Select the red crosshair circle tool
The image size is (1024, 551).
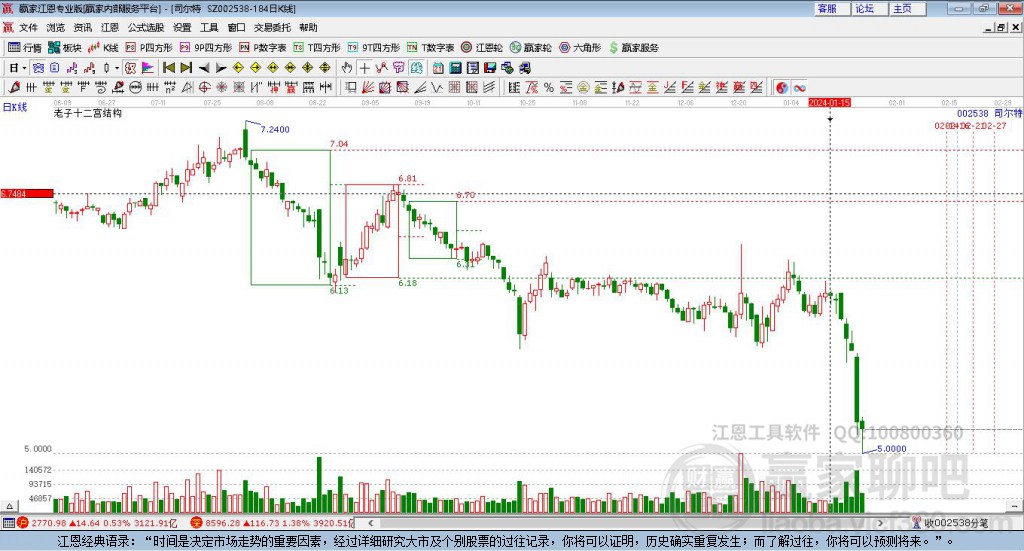[x=204, y=87]
